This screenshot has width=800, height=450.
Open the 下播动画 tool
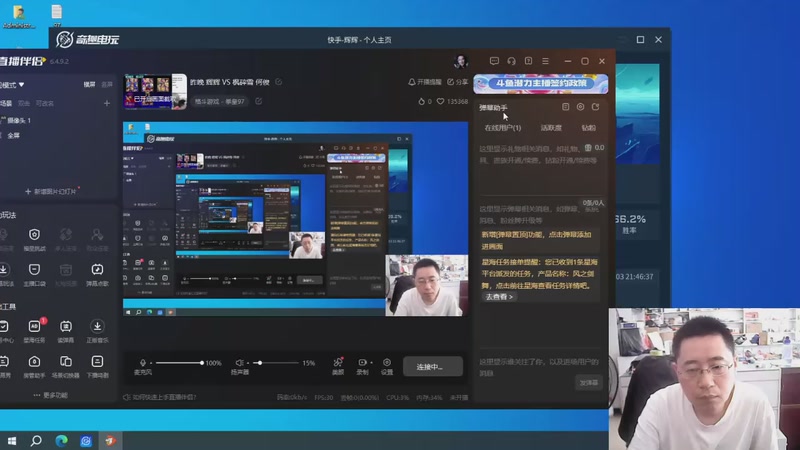[97, 366]
